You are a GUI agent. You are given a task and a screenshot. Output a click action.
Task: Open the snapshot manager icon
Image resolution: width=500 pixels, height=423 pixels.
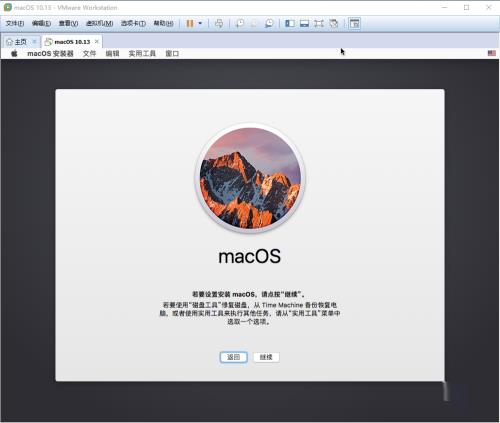pos(269,23)
